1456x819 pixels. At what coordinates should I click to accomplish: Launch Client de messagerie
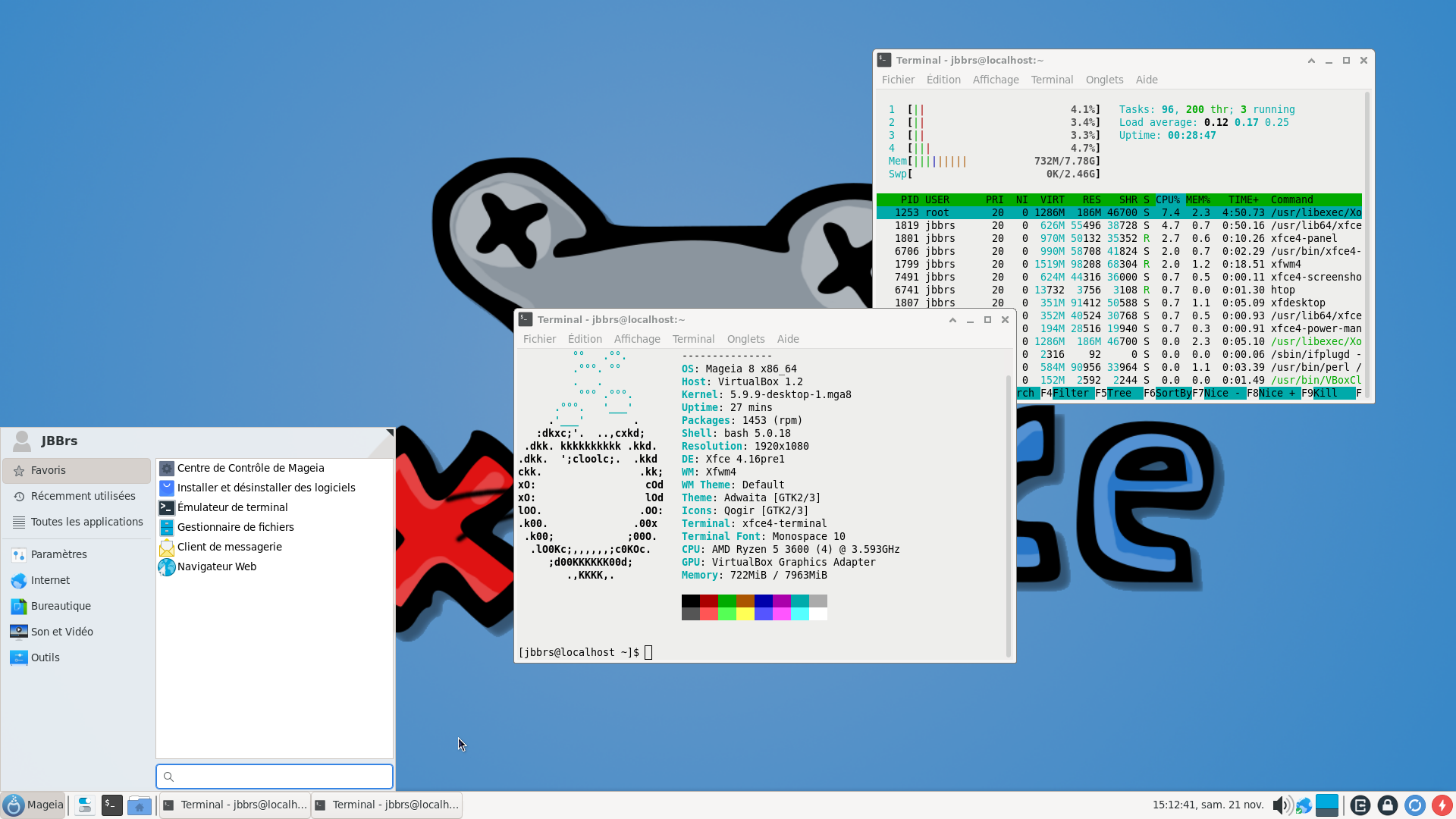pos(275,547)
